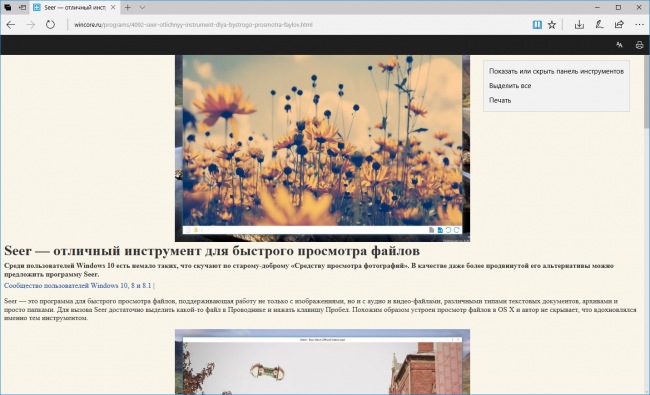Click the printer icon in reading toolbar
The image size is (650, 395).
tap(639, 45)
